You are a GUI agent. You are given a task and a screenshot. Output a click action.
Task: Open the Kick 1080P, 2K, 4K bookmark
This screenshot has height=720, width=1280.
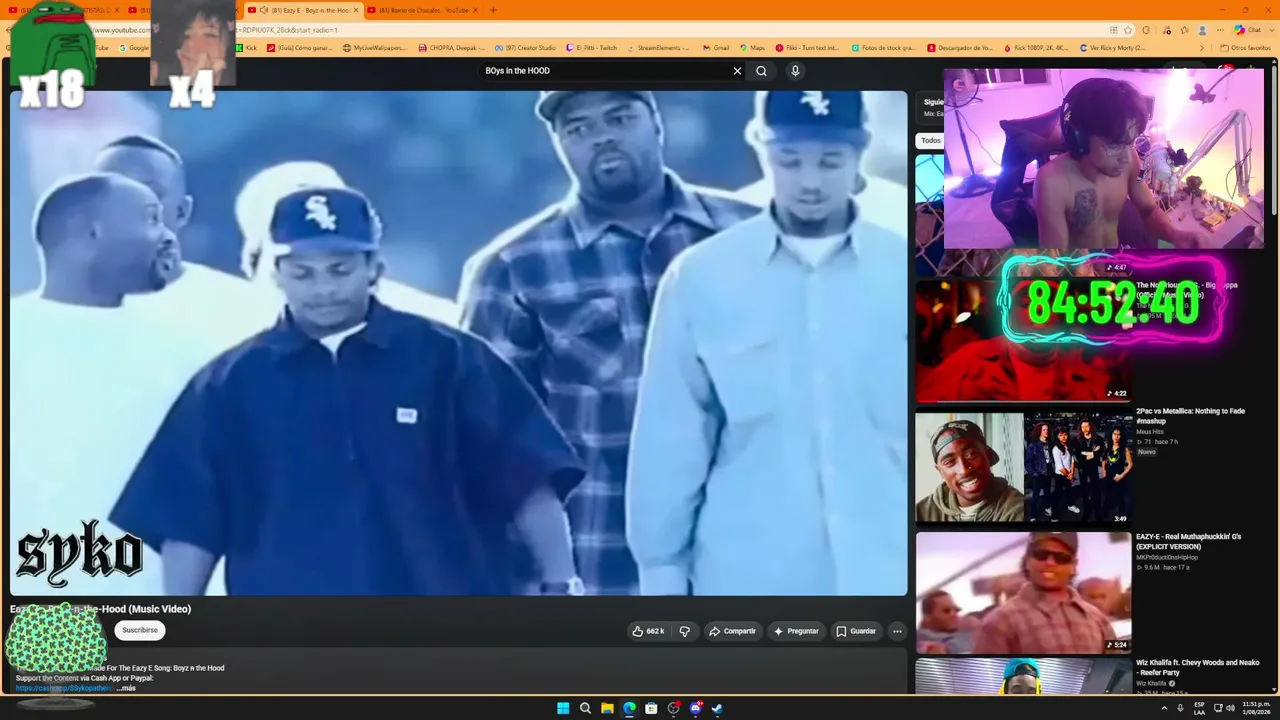point(1035,47)
